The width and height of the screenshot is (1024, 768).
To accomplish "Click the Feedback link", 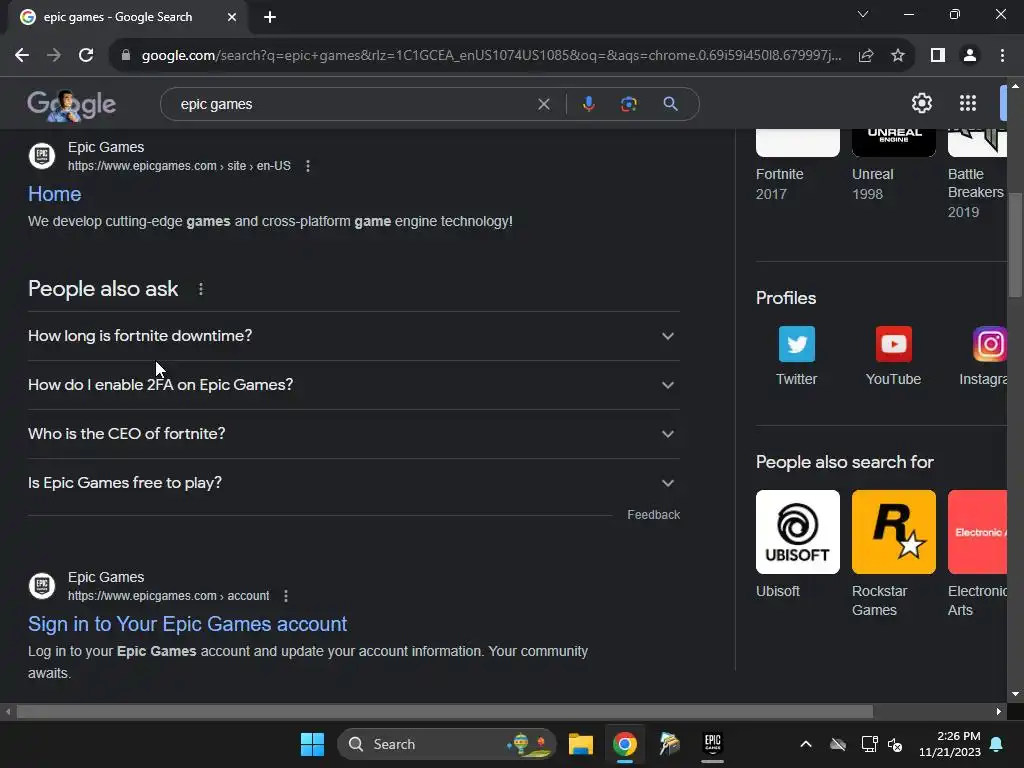I will 653,515.
